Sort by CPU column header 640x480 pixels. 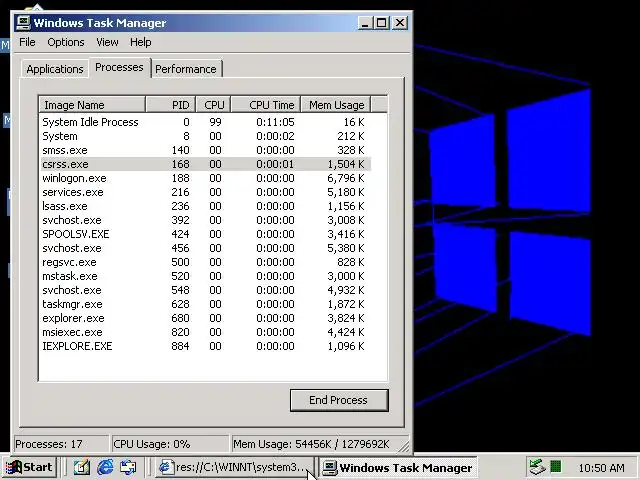pyautogui.click(x=213, y=105)
